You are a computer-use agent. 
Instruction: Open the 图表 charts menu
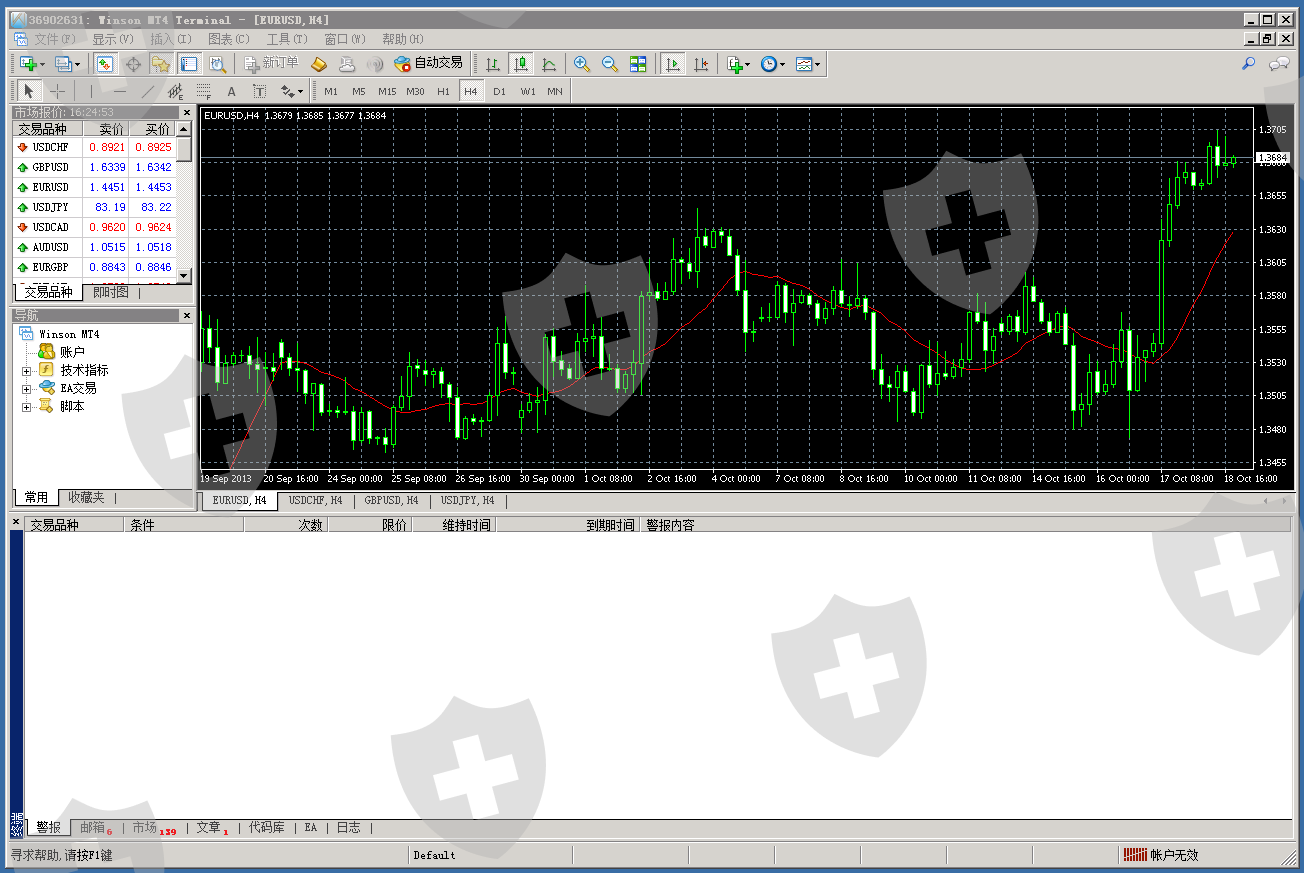click(x=228, y=39)
